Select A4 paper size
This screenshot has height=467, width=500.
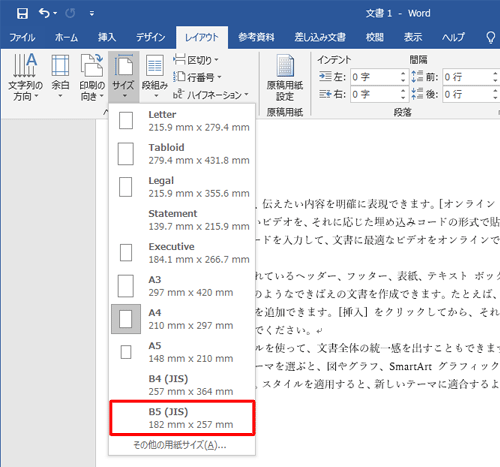[182, 319]
